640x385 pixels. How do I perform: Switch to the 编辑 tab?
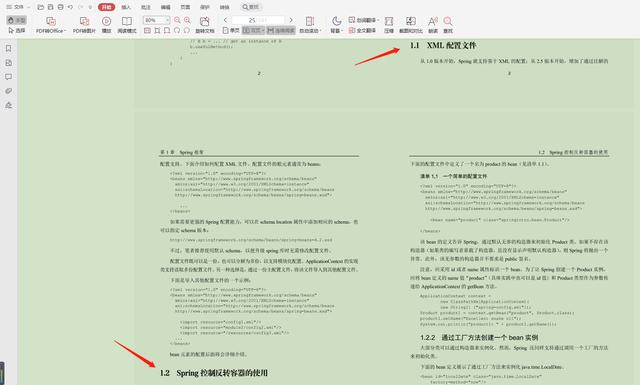[165, 7]
